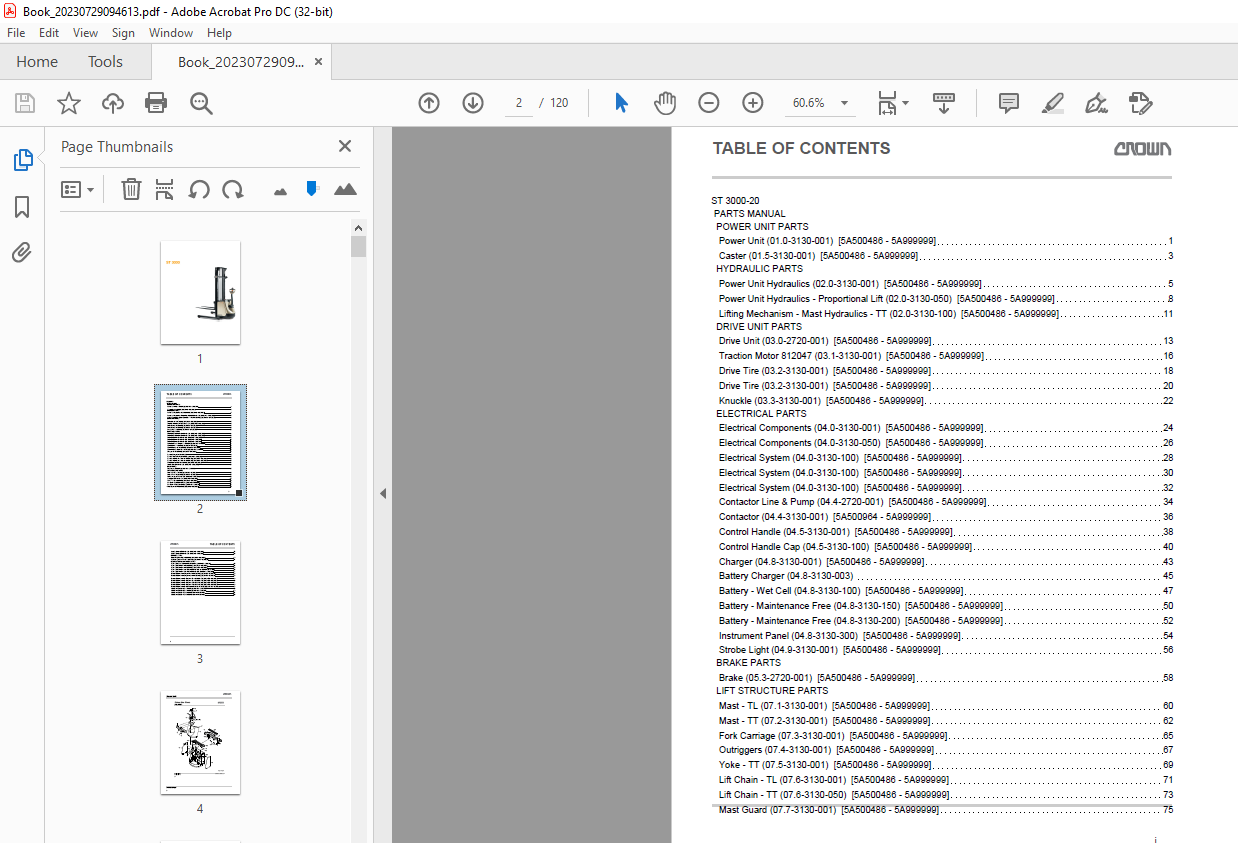Upload file to cloud icon
The height and width of the screenshot is (843, 1238).
[x=113, y=103]
